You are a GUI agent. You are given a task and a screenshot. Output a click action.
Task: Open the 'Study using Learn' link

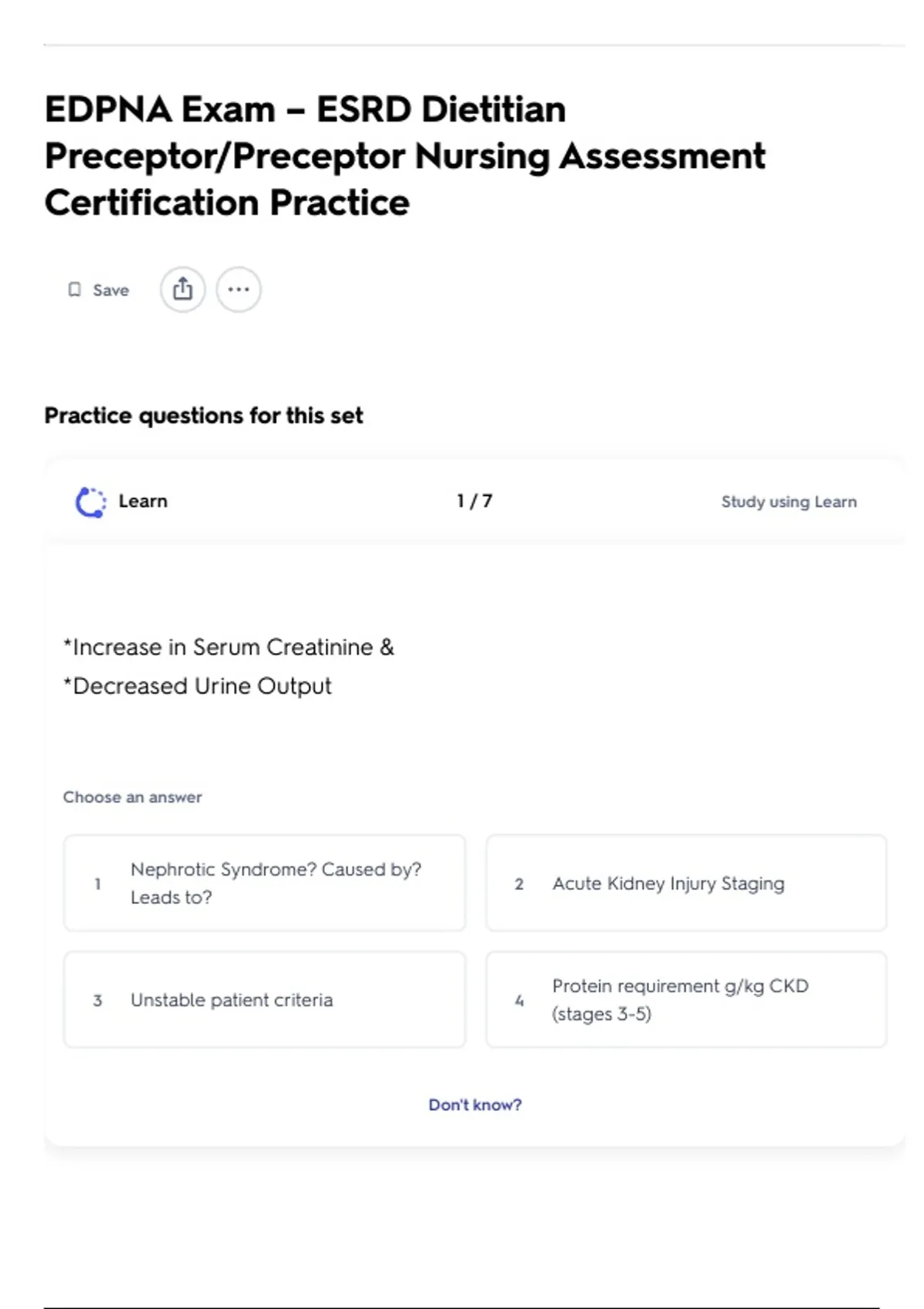click(x=788, y=502)
